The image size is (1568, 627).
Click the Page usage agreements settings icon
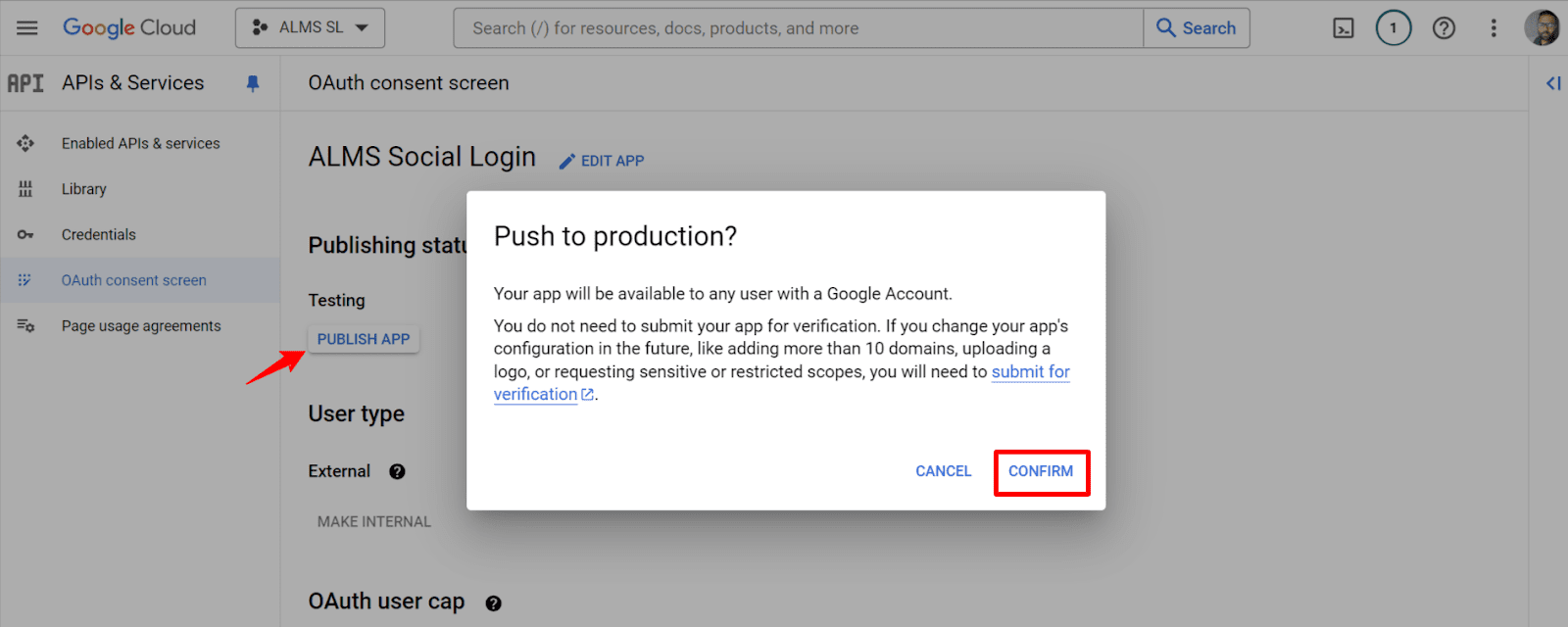25,325
